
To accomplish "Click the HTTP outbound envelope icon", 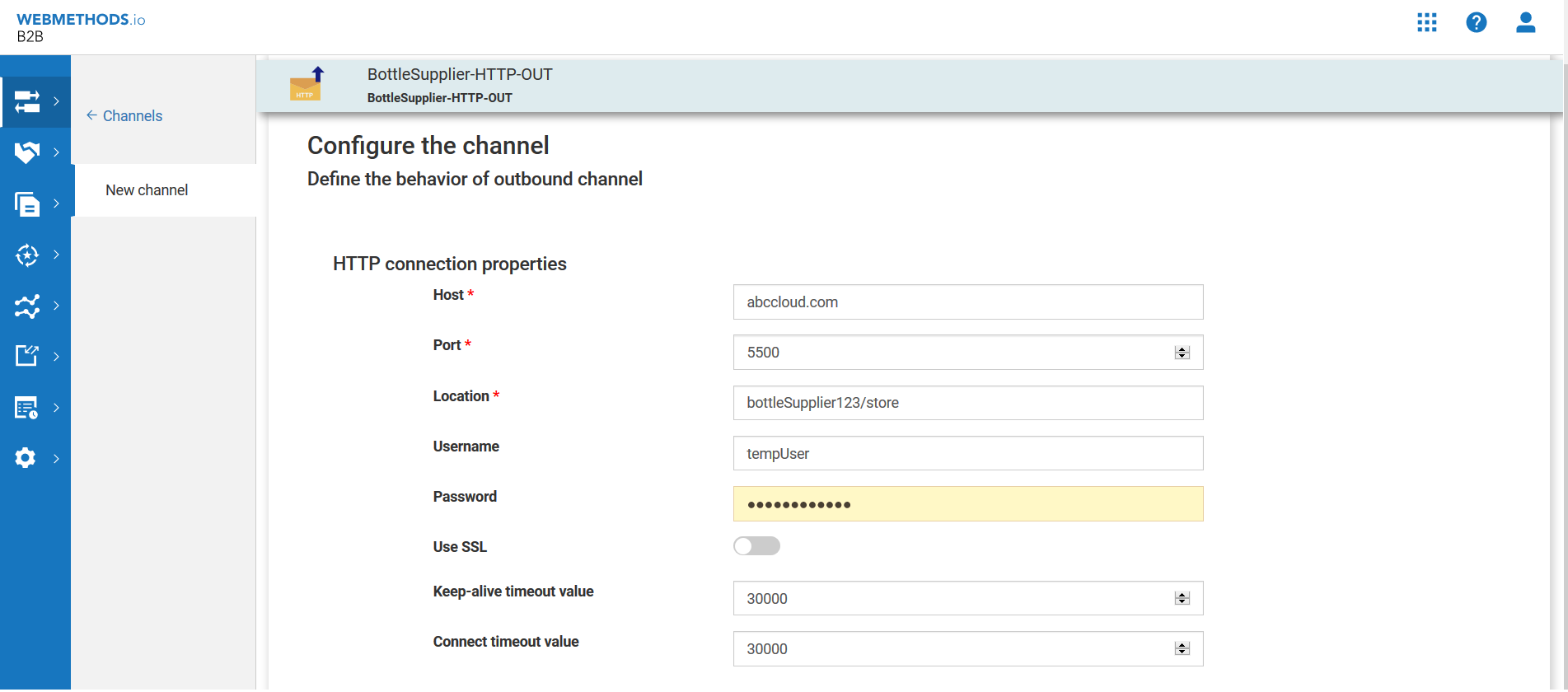I will tap(307, 83).
